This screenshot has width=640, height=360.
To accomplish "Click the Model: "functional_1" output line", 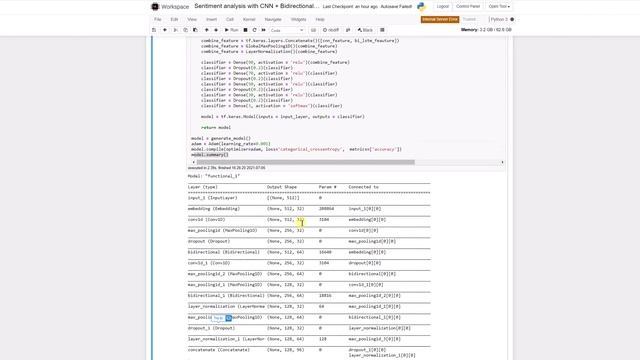I will click(214, 176).
